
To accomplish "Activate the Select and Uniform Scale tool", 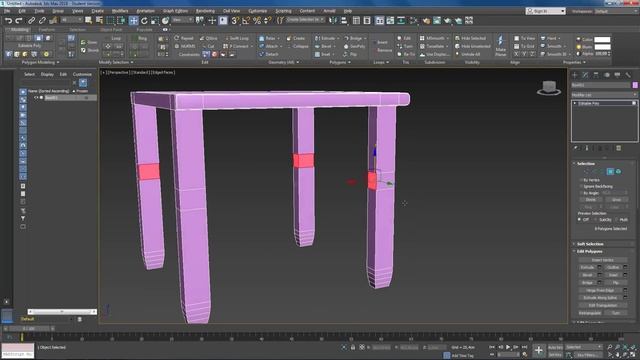I will click(155, 20).
